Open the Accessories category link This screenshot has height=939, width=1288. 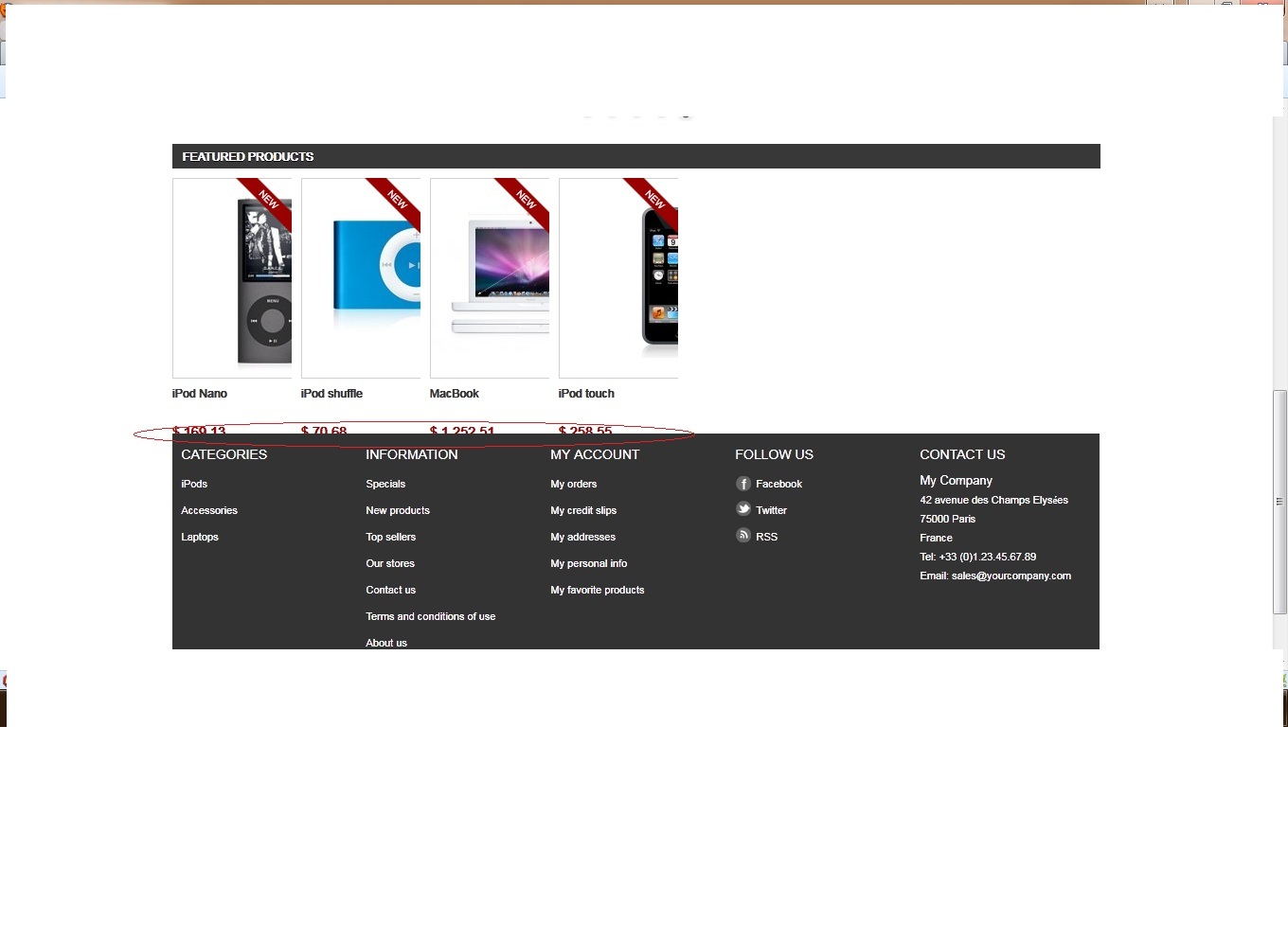click(x=209, y=510)
